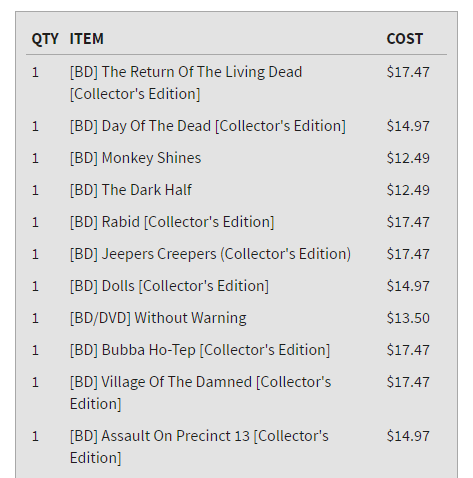The width and height of the screenshot is (473, 478).
Task: Click The Dark Half title
Action: [131, 190]
